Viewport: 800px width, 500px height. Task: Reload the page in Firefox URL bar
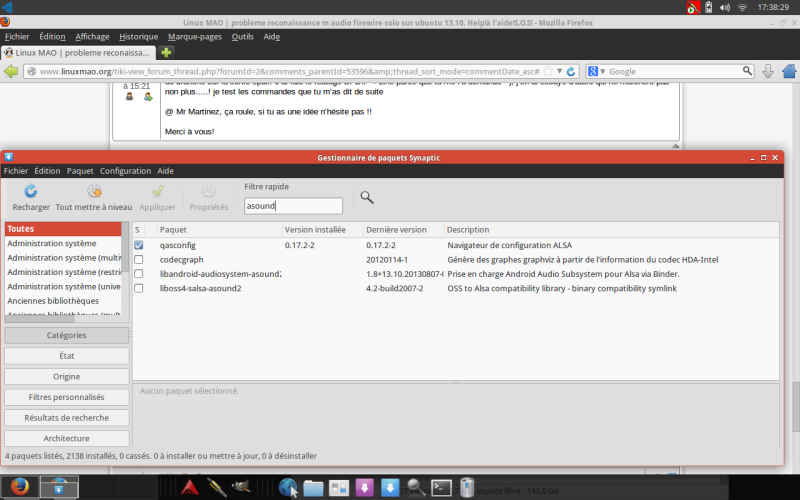pos(571,71)
